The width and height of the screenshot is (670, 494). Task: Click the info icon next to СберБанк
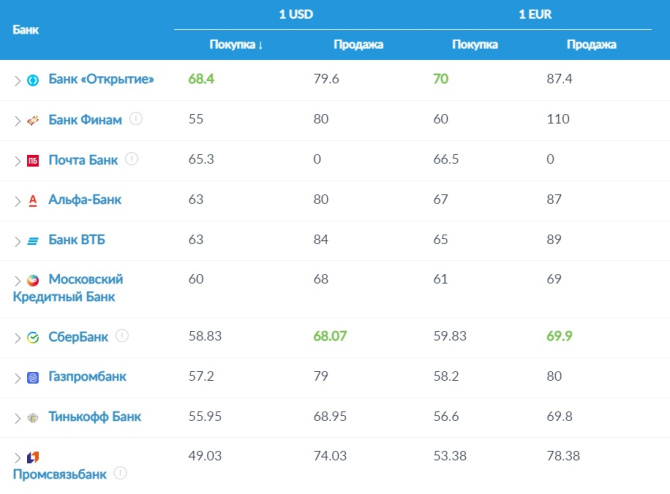[x=123, y=337]
